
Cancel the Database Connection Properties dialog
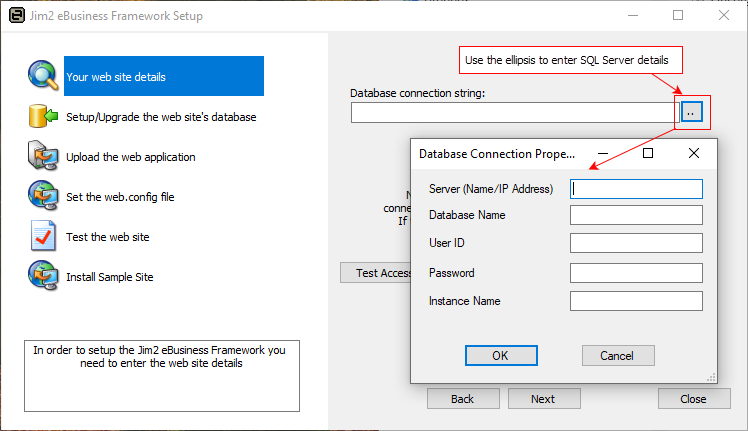(617, 356)
